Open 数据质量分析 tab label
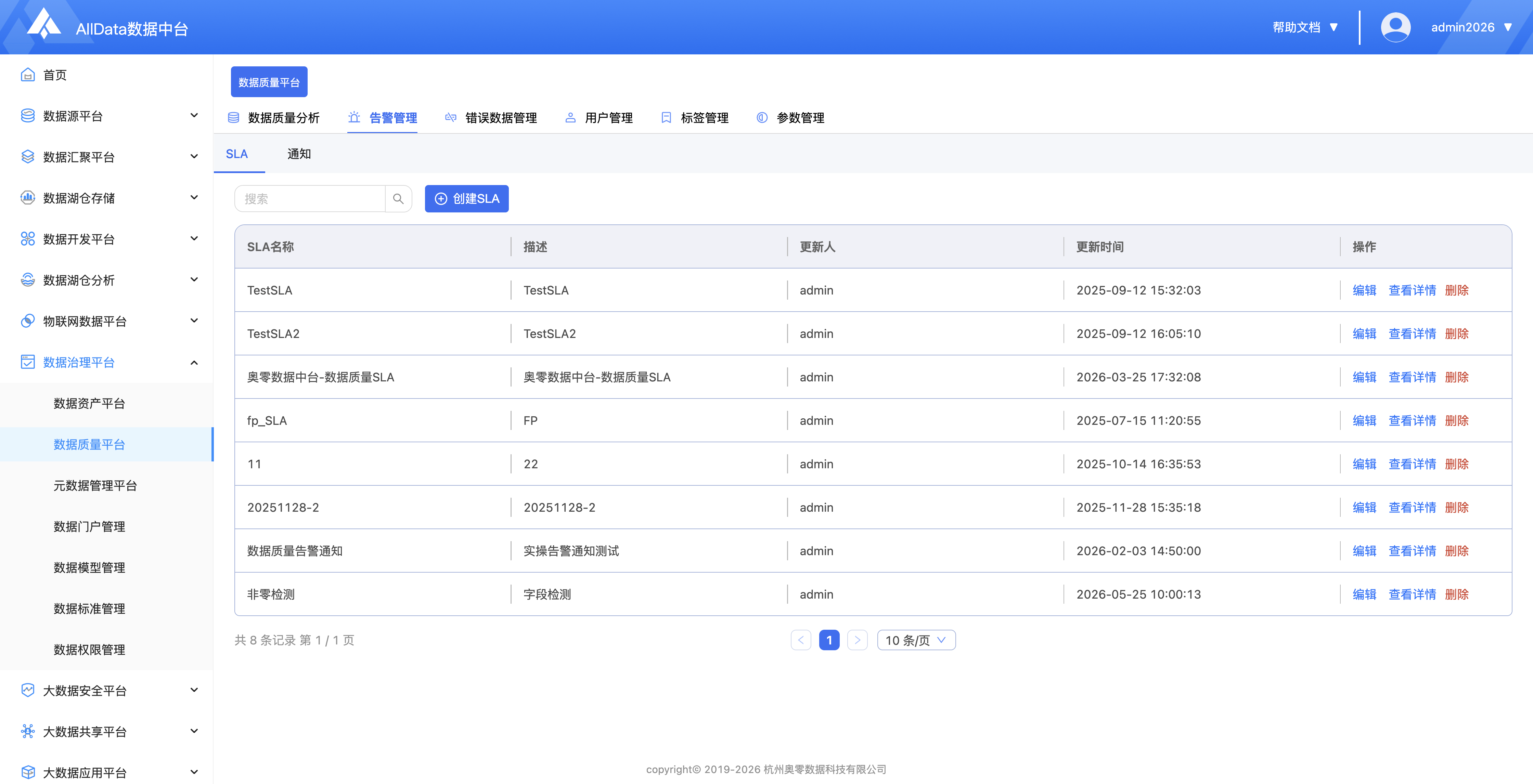Image resolution: width=1533 pixels, height=784 pixels. tap(284, 118)
